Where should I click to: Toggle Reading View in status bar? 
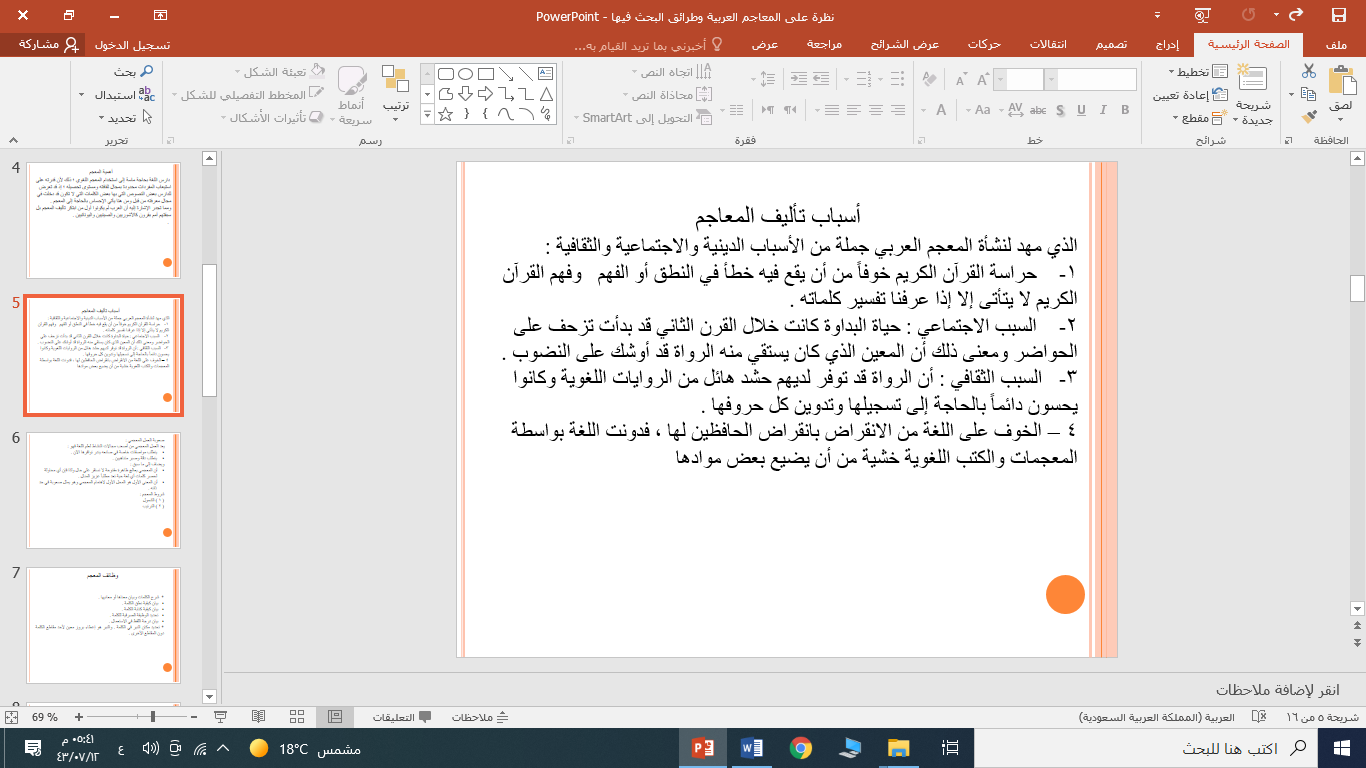pos(258,717)
